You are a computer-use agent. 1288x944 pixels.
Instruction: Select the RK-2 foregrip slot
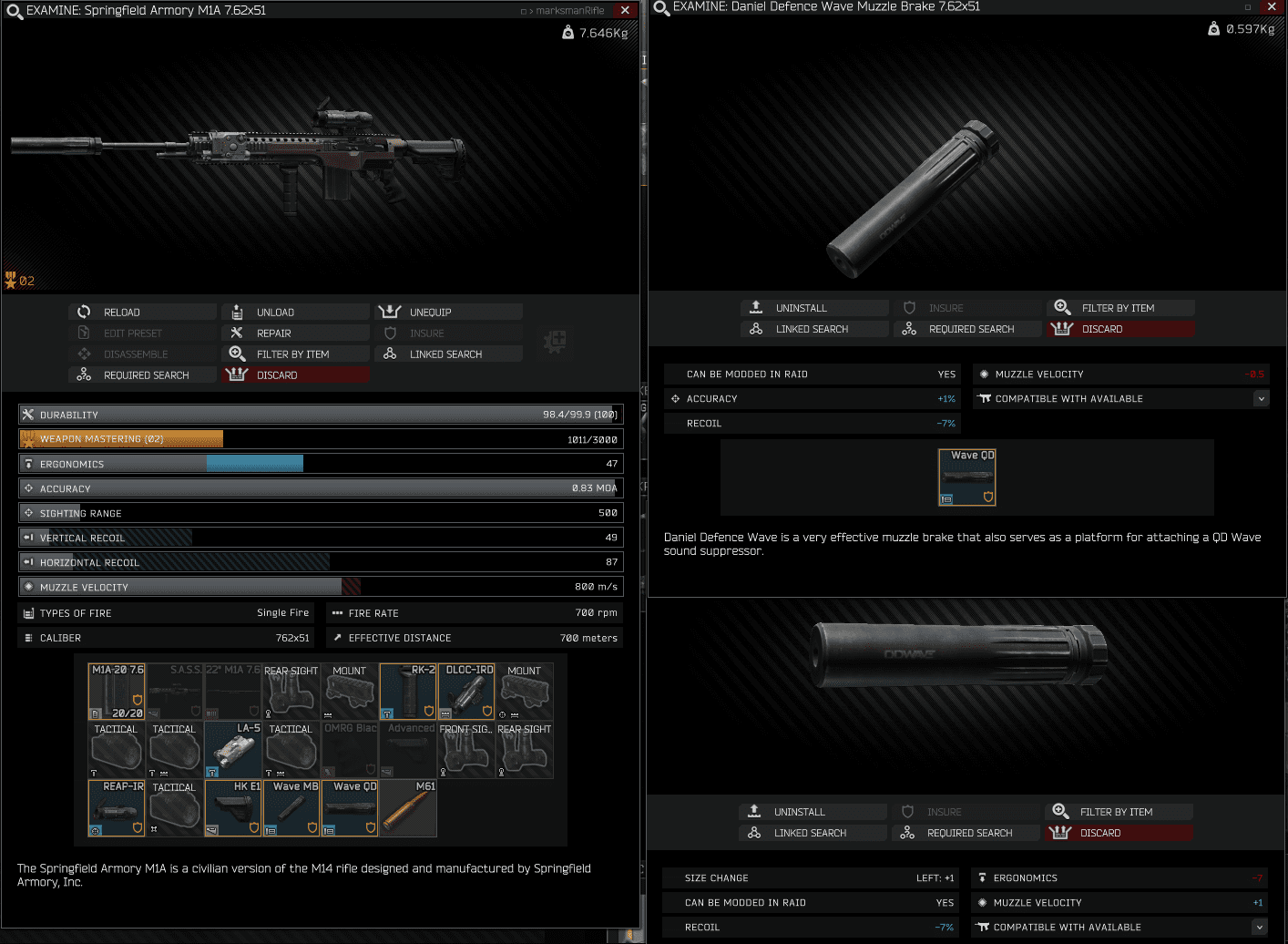tap(408, 692)
